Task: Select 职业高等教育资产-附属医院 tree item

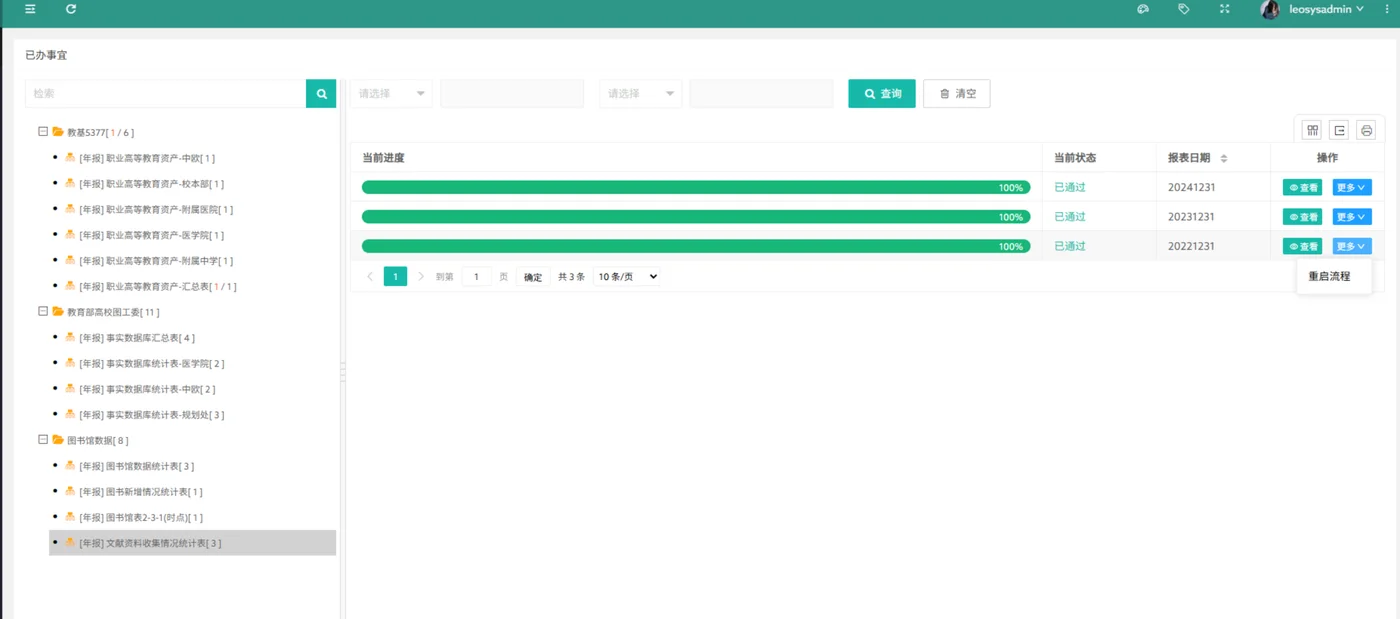Action: point(156,210)
